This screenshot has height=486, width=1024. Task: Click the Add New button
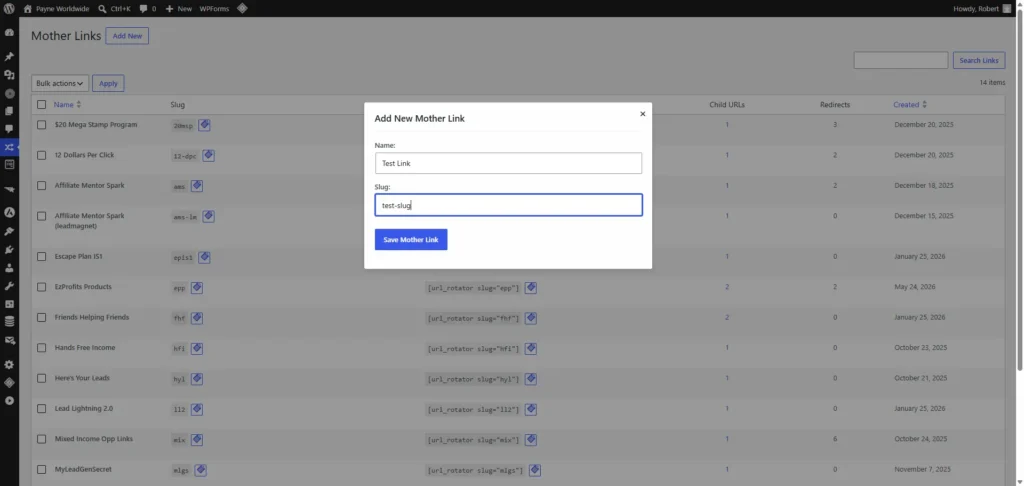coord(127,36)
